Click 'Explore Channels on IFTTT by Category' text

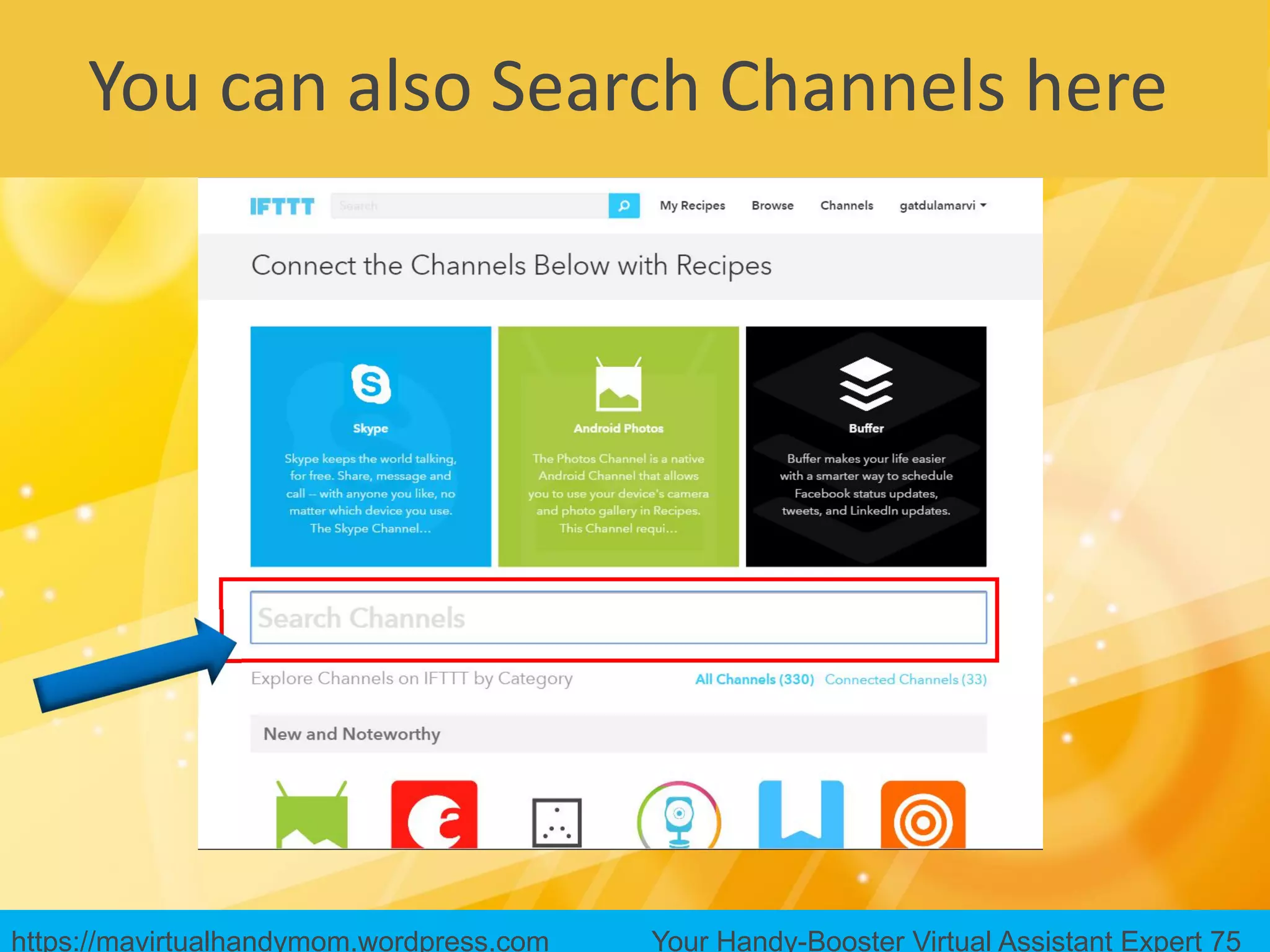[x=412, y=679]
